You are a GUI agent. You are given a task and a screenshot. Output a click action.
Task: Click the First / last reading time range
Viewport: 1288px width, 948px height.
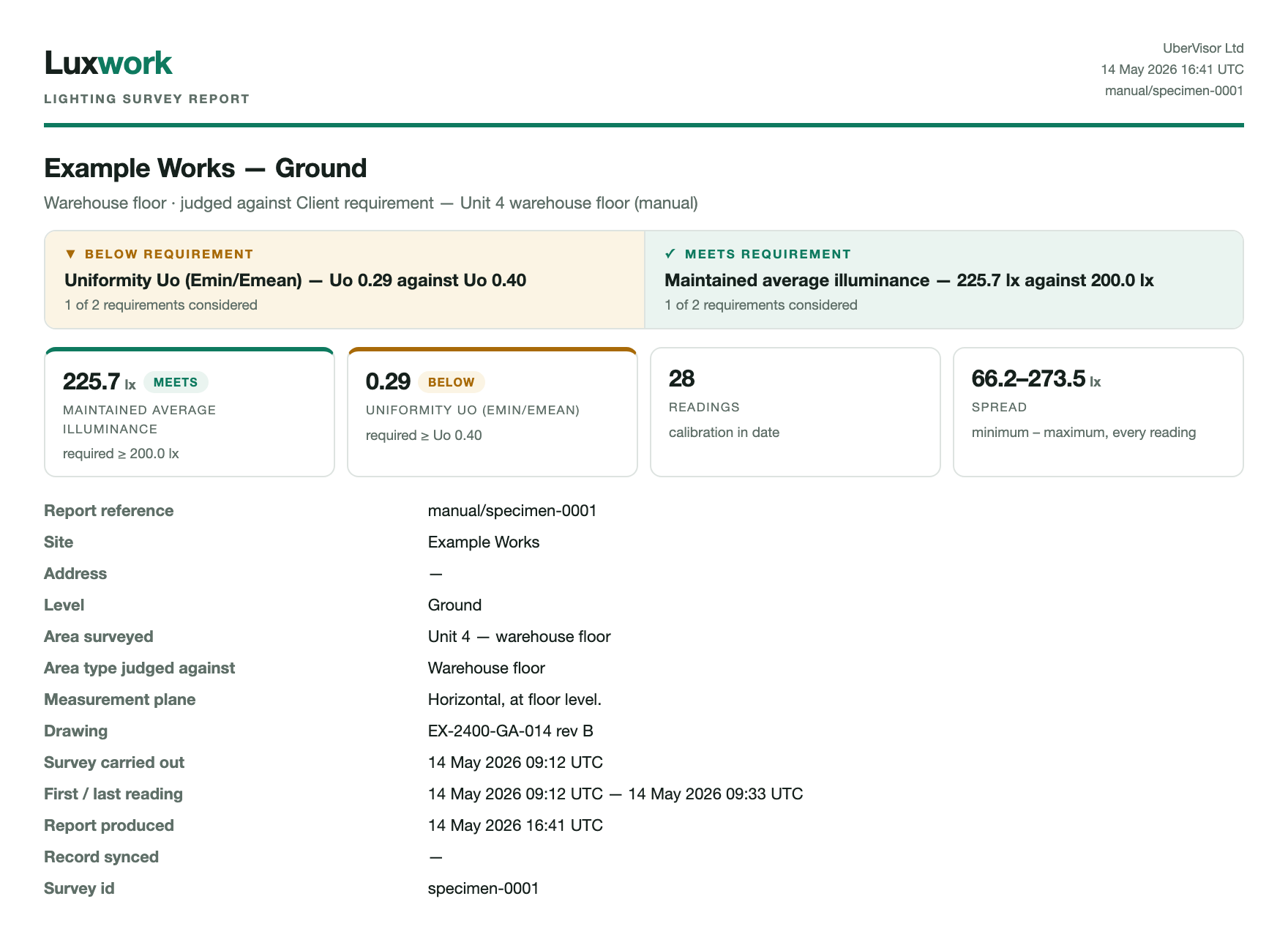(615, 794)
